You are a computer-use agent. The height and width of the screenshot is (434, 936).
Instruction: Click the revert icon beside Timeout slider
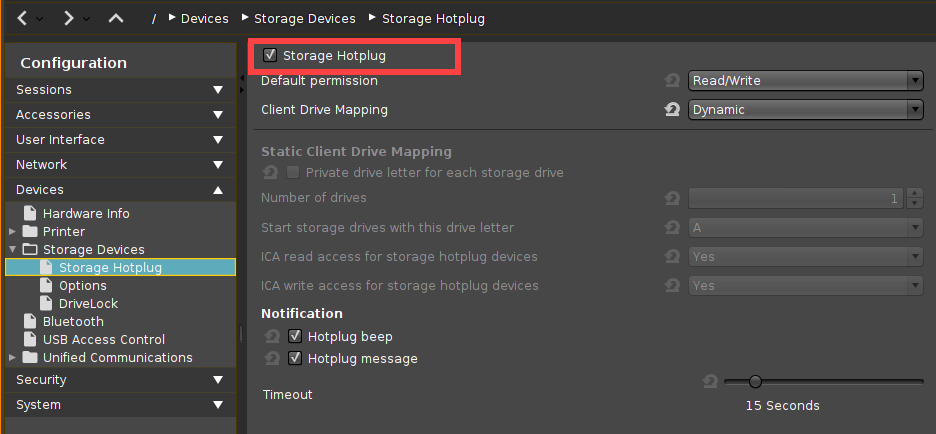pyautogui.click(x=709, y=381)
